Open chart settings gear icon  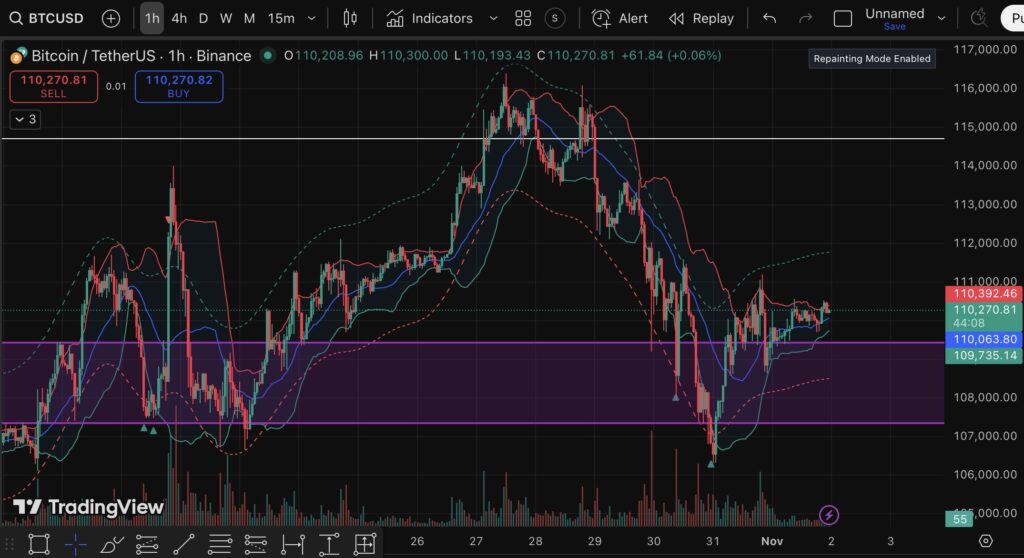985,541
